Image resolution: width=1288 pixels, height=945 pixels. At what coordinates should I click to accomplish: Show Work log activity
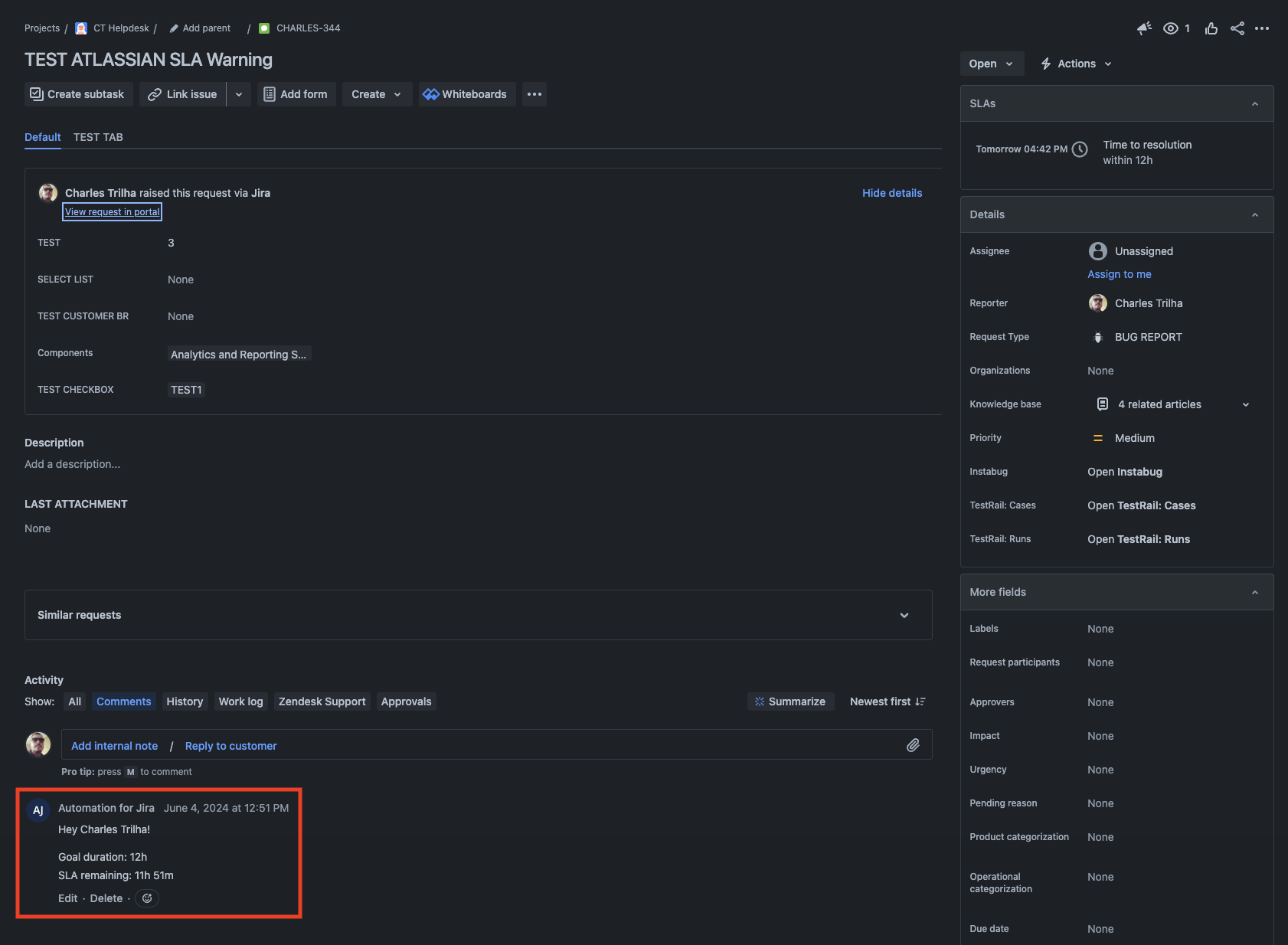click(x=240, y=701)
